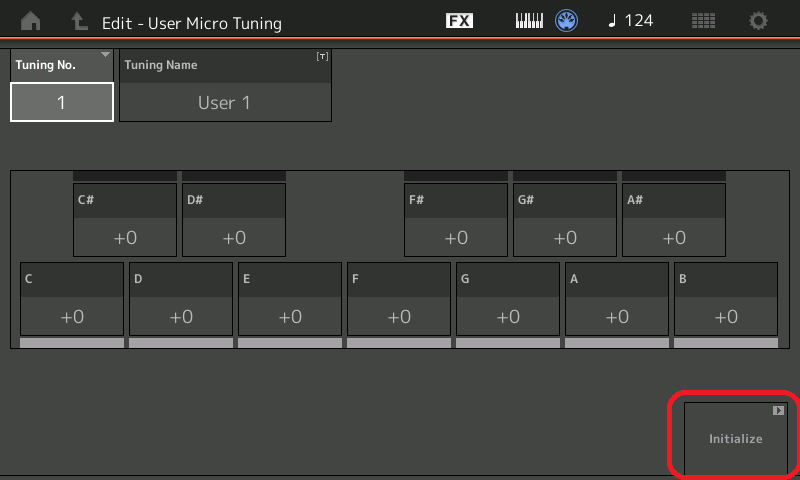800x480 pixels.
Task: Select the E note tuning value
Action: coord(290,316)
